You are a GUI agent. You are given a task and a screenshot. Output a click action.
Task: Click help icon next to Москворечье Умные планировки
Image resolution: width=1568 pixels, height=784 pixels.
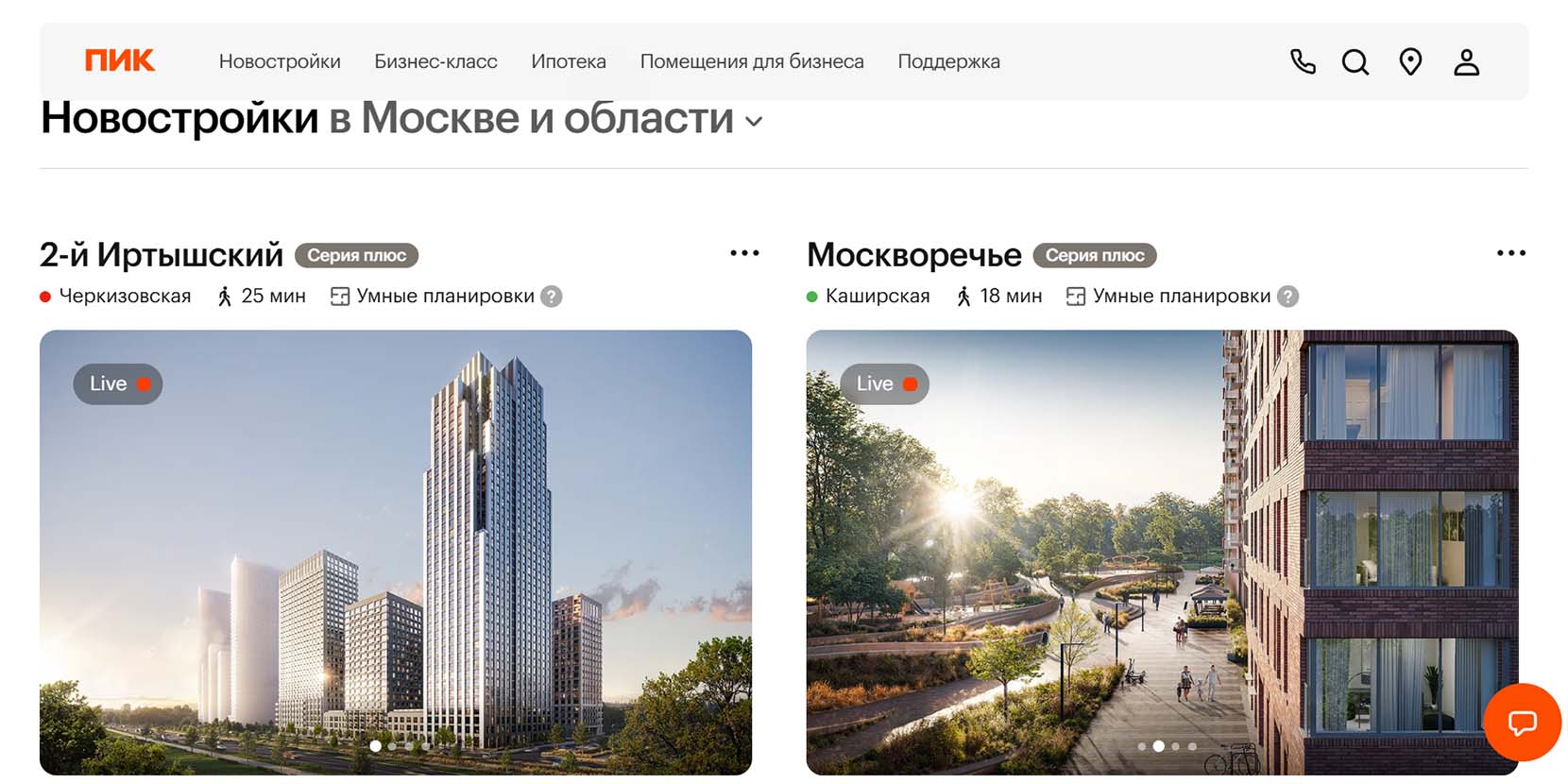point(1287,297)
